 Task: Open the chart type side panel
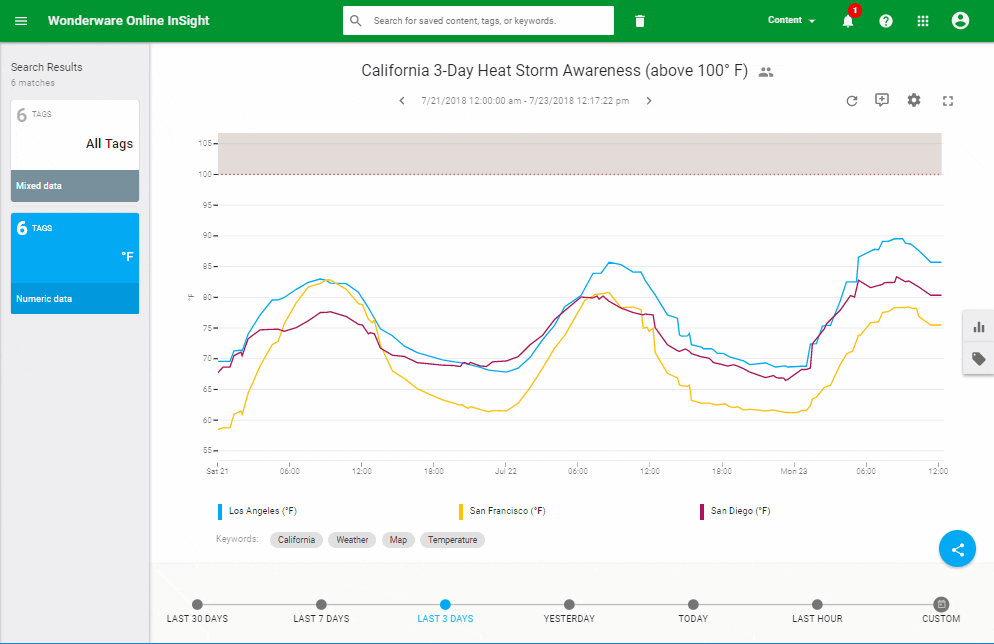[979, 327]
